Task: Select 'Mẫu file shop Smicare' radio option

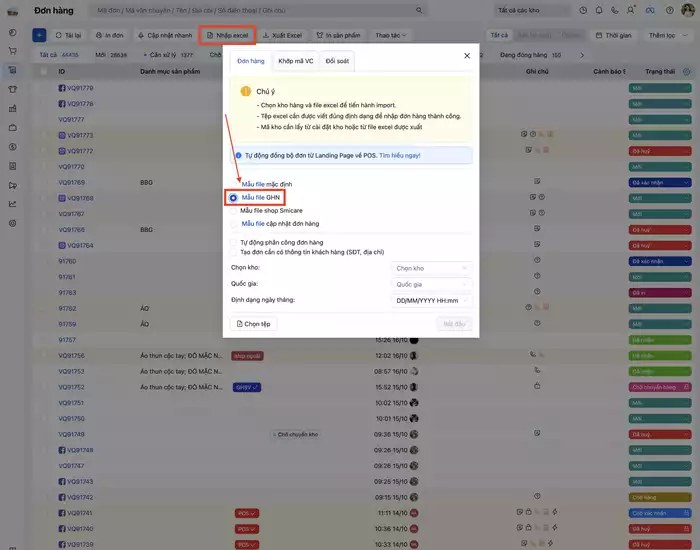Action: point(233,211)
